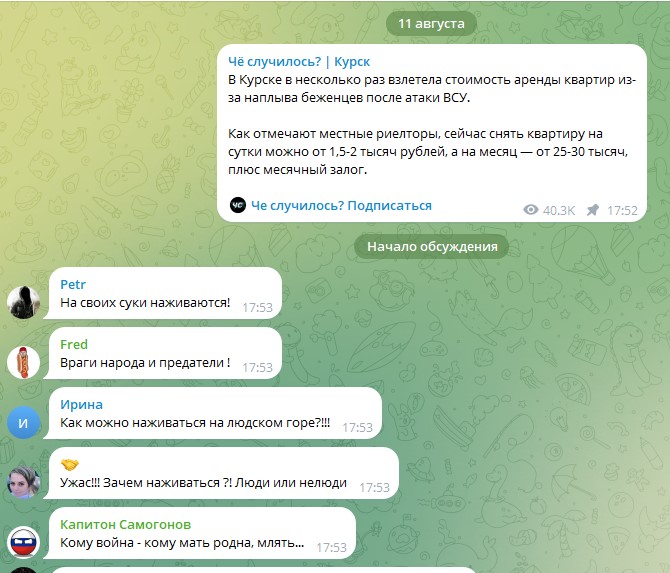Open Ирина's blue «И» avatar
This screenshot has width=670, height=573.
coord(24,423)
